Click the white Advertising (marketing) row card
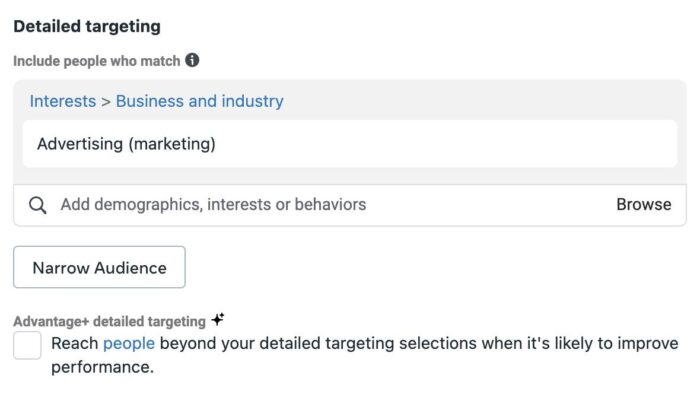Image resolution: width=700 pixels, height=394 pixels. tap(350, 144)
